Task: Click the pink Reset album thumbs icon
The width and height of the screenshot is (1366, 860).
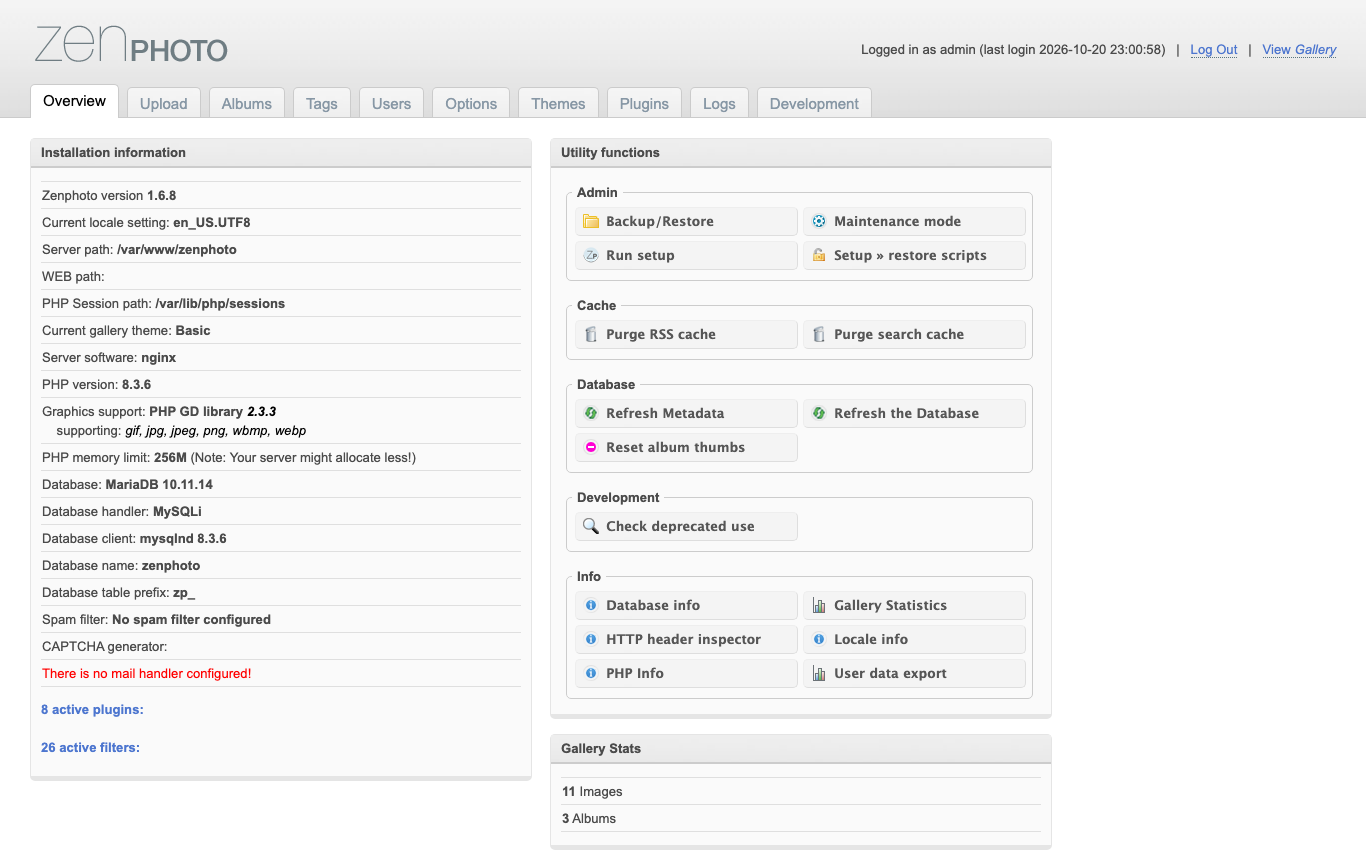Action: click(591, 447)
